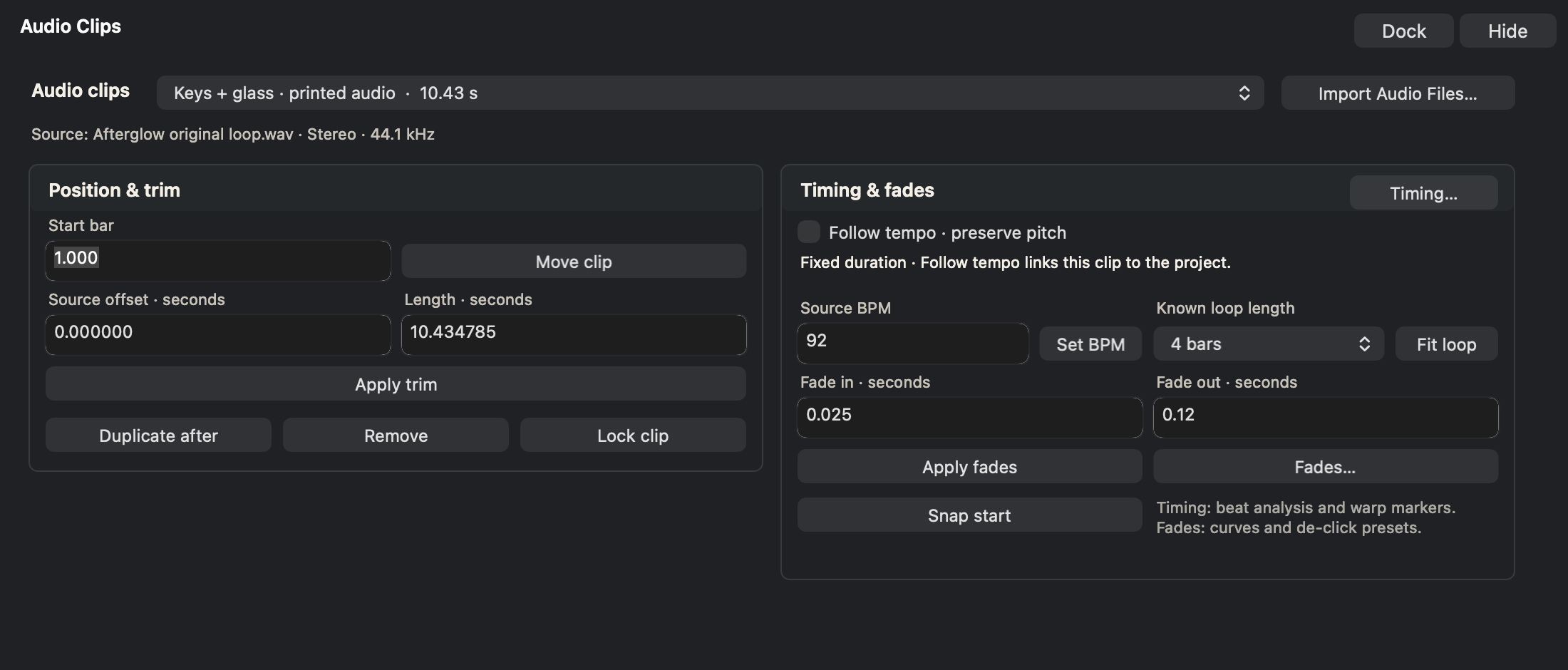This screenshot has height=670, width=1568.
Task: Click the 'Fixed duration' status text
Action: click(x=1016, y=262)
